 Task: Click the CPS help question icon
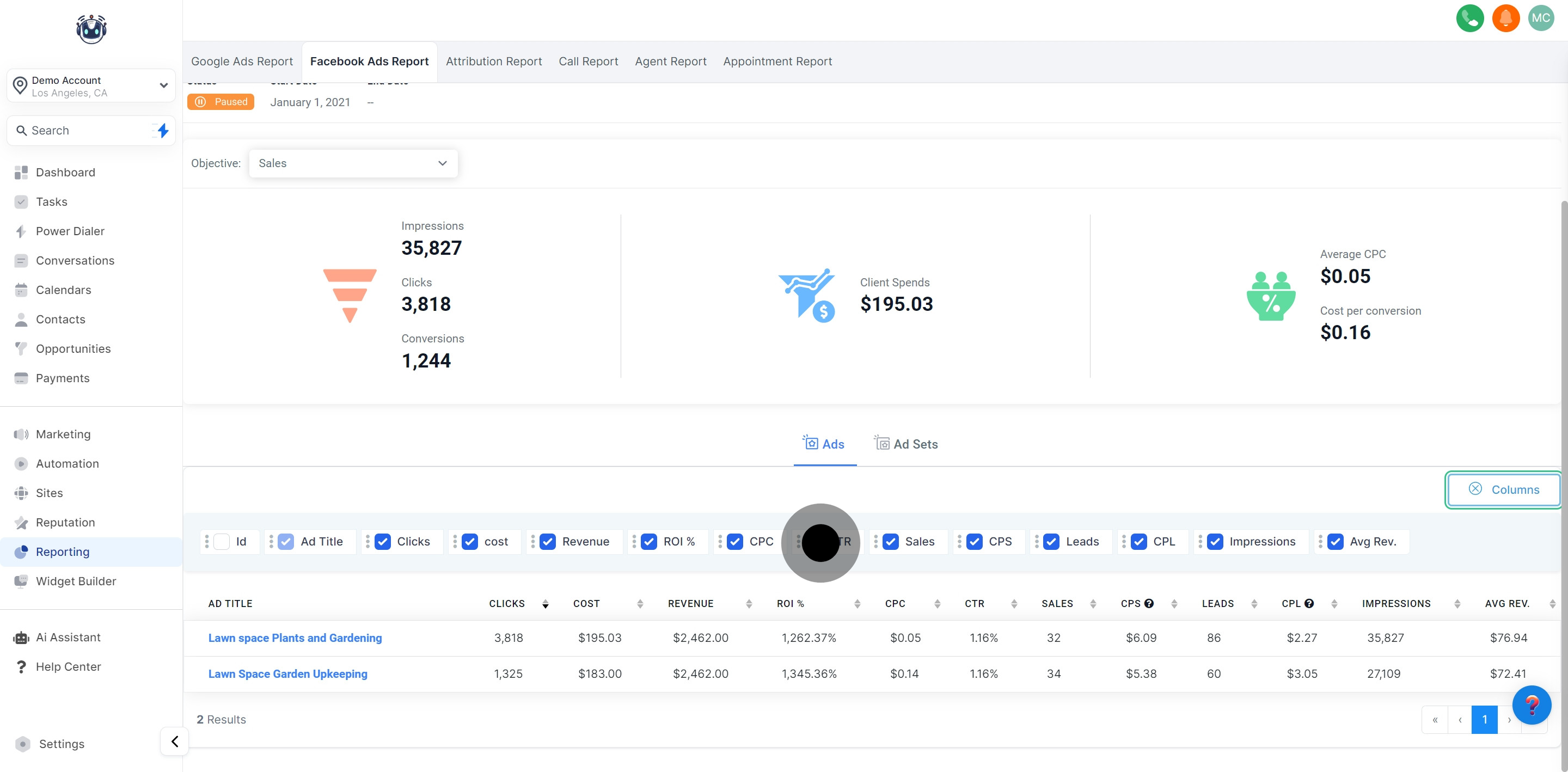1149,603
